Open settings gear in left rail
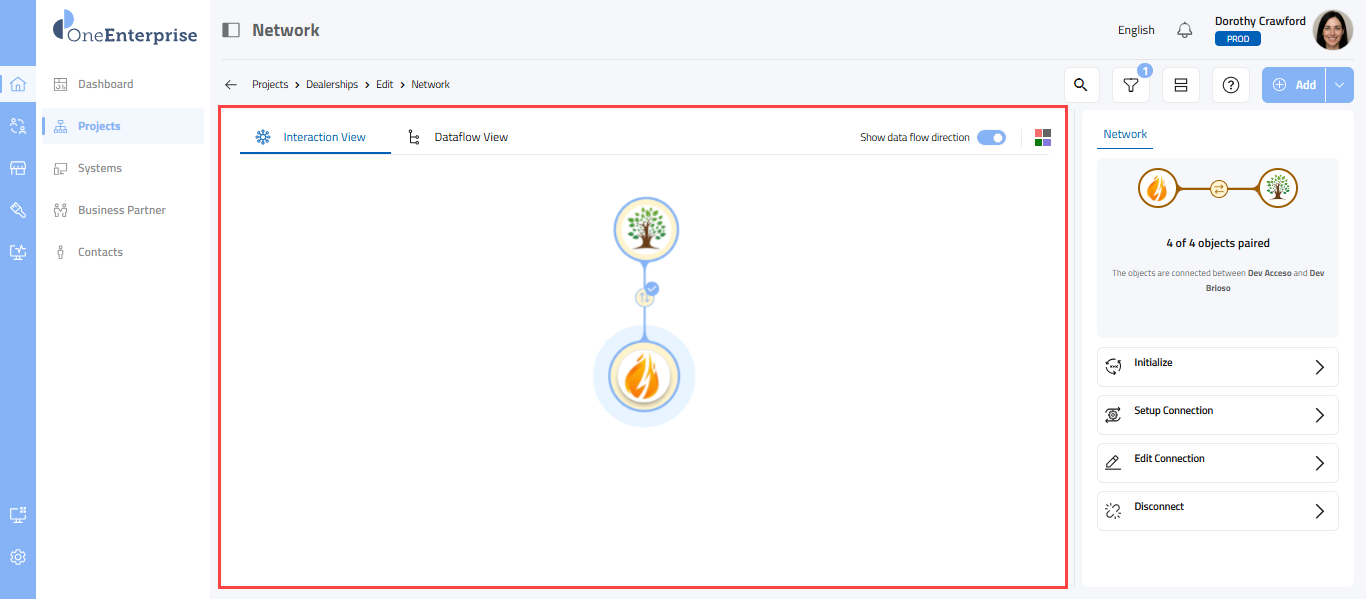 click(x=18, y=557)
